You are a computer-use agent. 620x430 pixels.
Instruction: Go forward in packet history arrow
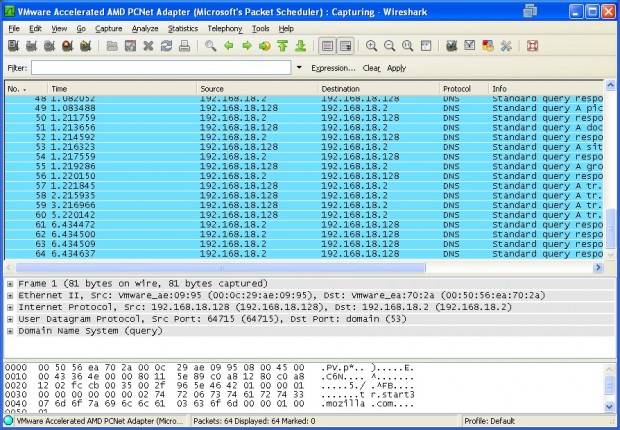pos(247,46)
